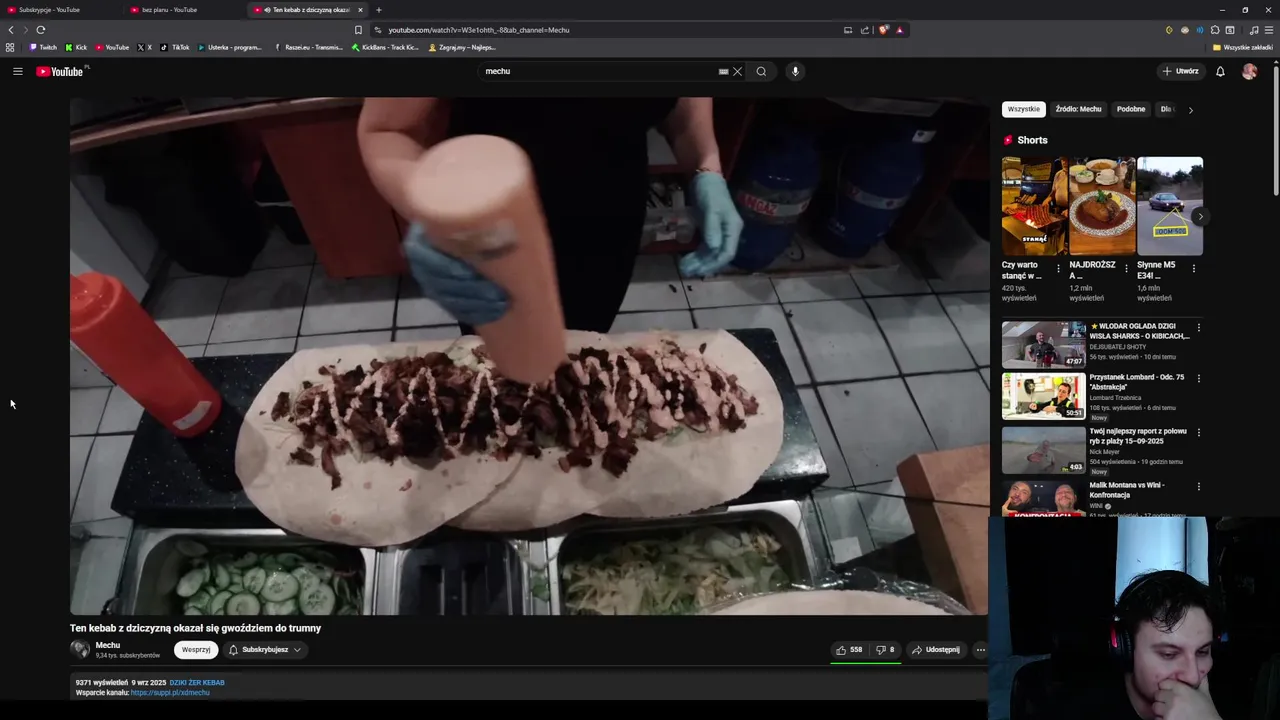Close the Ten kebab z dziczyzną tab
The width and height of the screenshot is (1280, 720).
360,10
